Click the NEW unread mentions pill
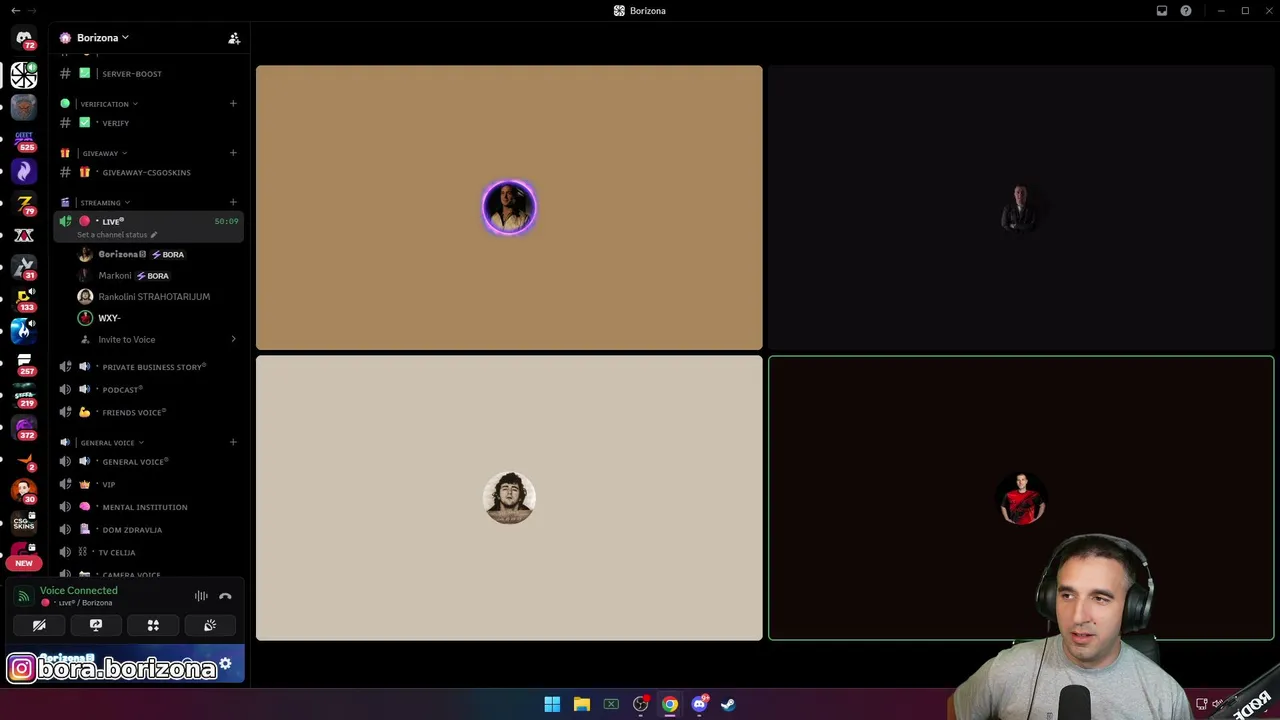The image size is (1280, 720). (24, 563)
